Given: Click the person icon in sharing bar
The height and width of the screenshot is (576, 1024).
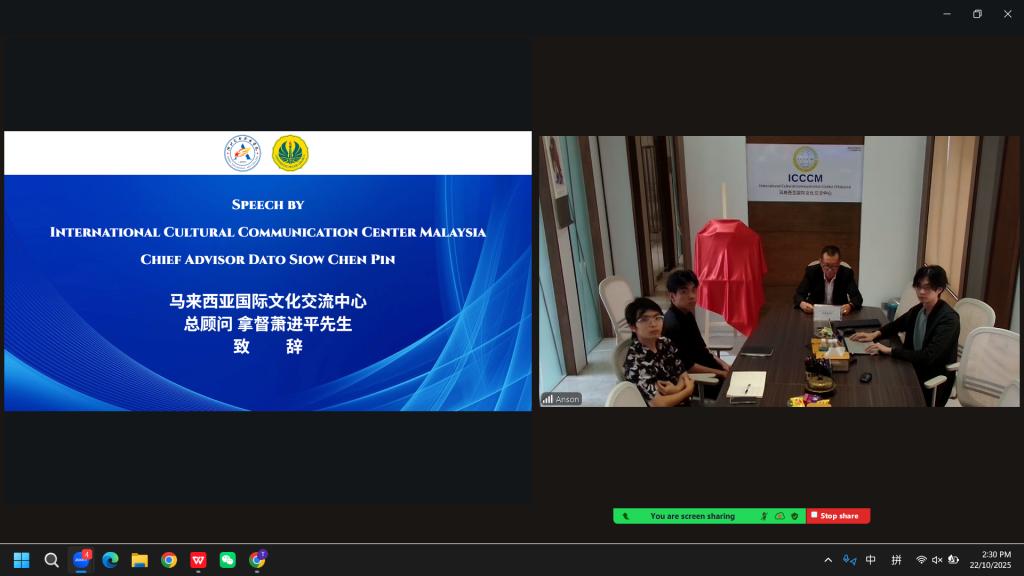Looking at the screenshot, I should tap(764, 516).
